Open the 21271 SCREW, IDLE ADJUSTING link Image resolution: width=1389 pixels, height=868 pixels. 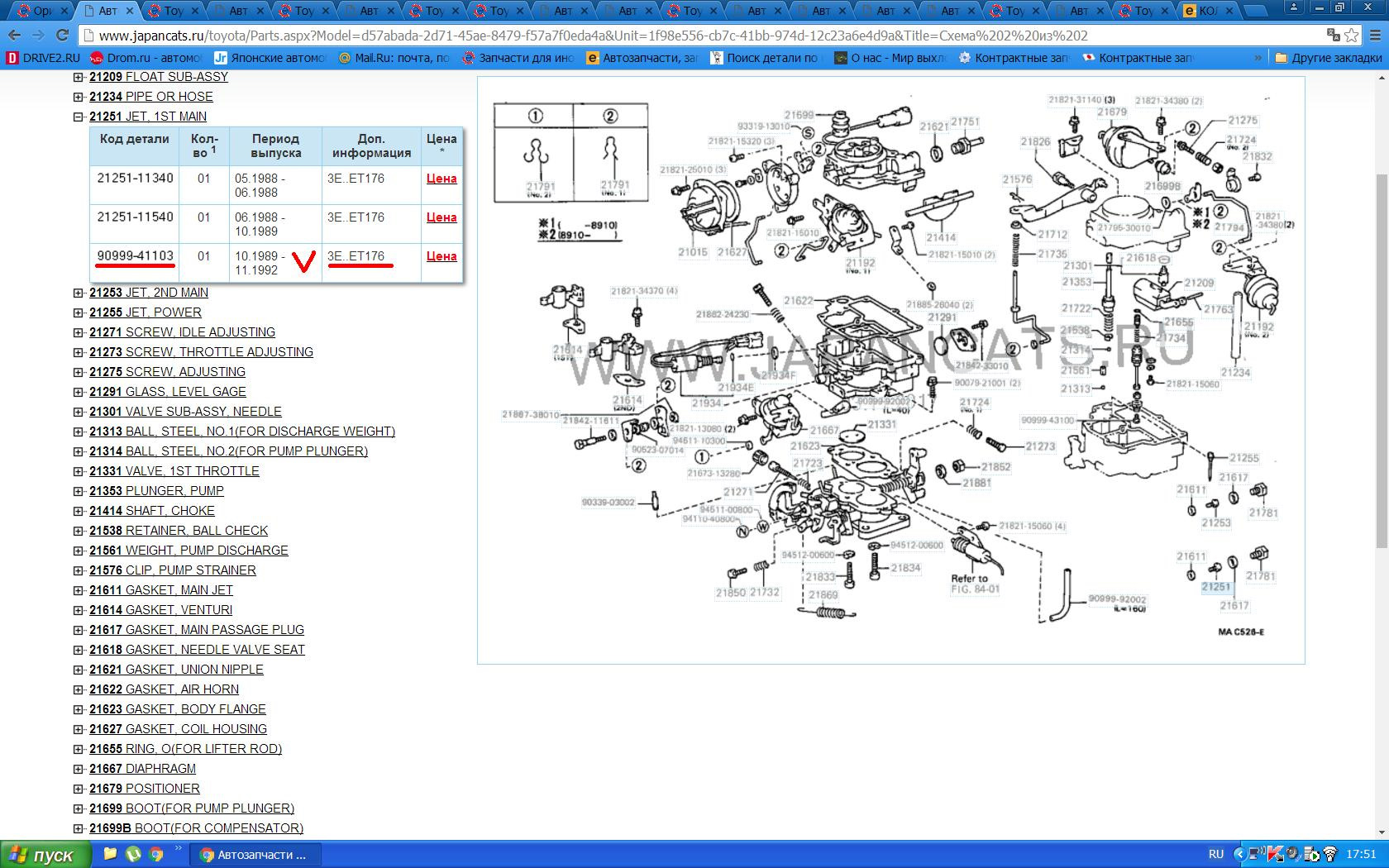point(182,332)
